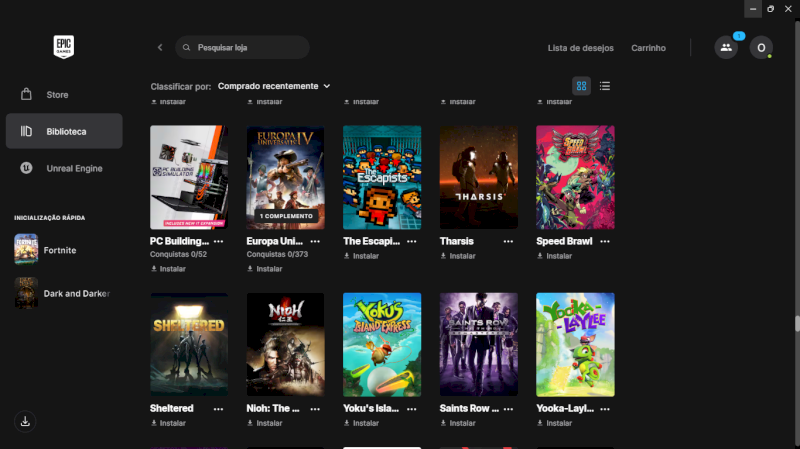Switch to grid view

point(581,86)
